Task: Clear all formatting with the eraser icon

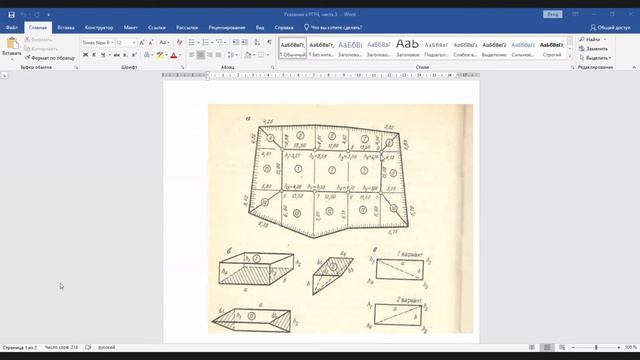Action: point(179,42)
